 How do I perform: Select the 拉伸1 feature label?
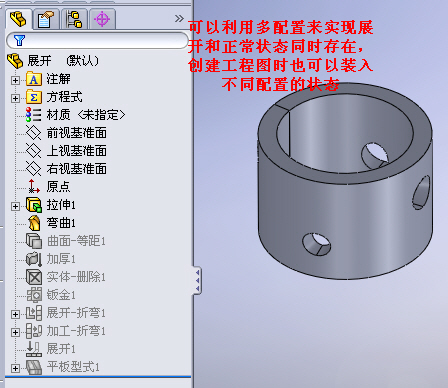(x=61, y=205)
